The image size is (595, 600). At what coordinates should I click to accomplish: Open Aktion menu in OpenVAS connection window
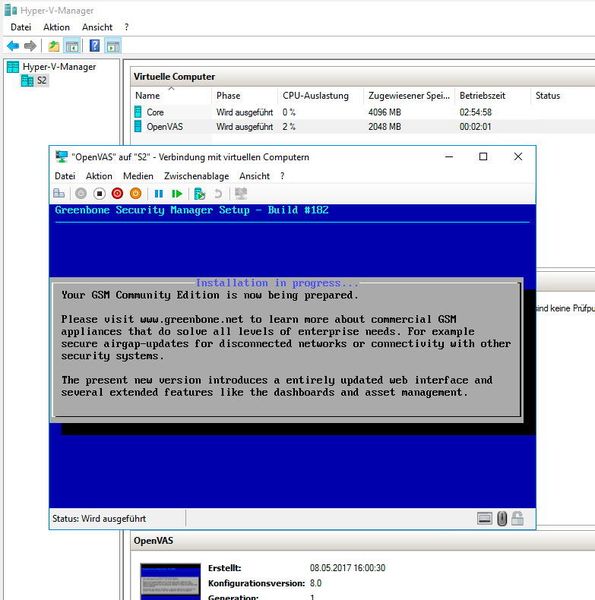tap(99, 176)
